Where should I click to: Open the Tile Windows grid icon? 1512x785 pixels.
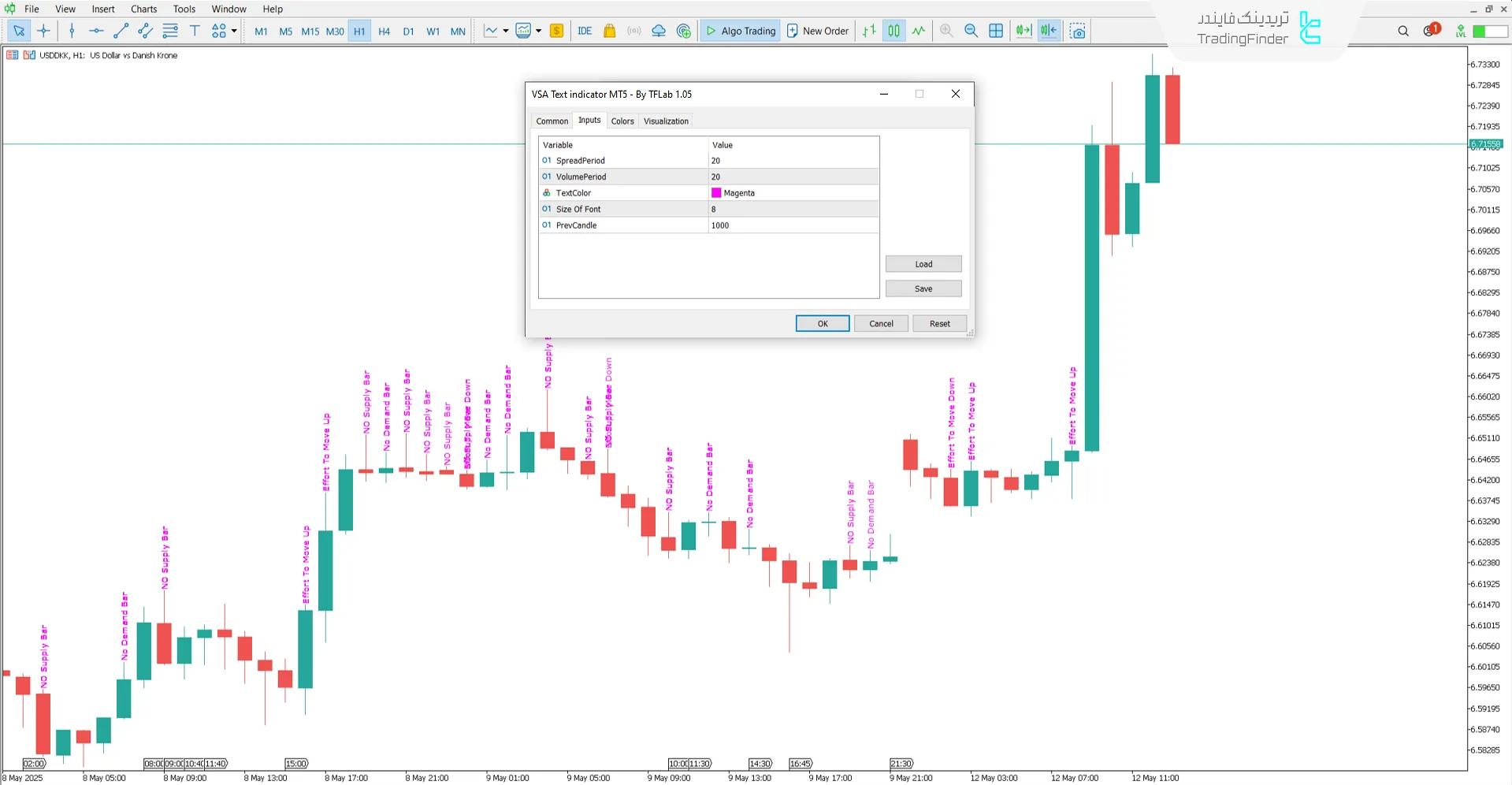(x=996, y=31)
